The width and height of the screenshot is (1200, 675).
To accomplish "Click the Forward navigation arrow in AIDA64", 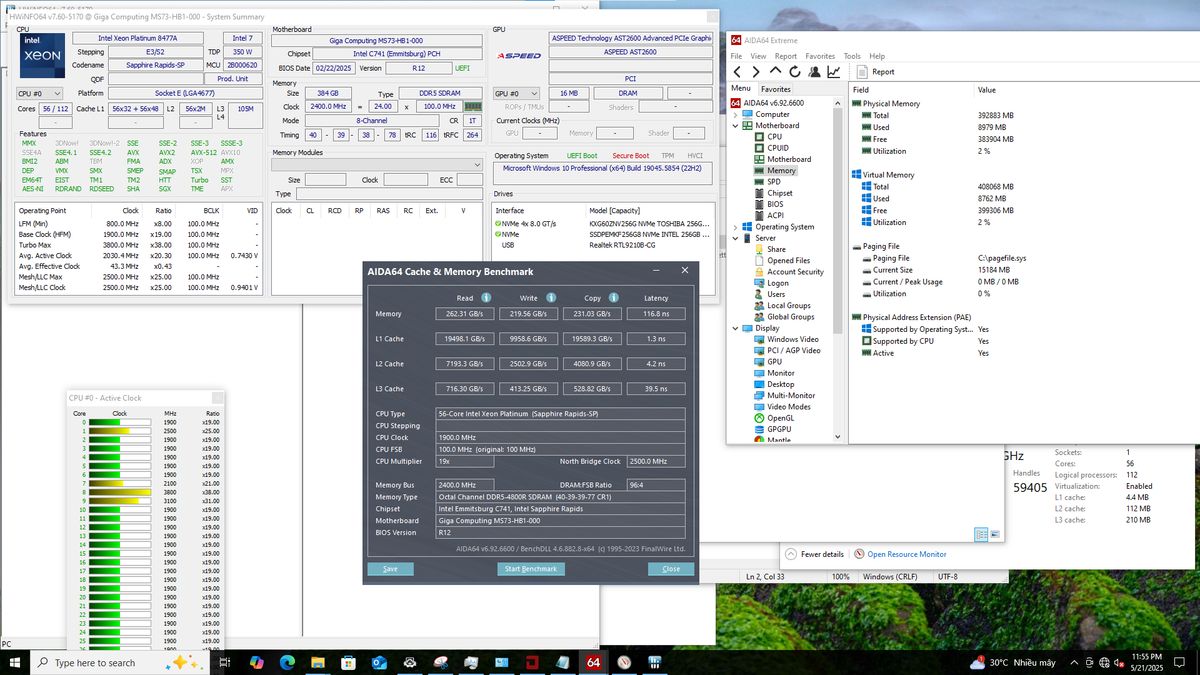I will point(757,71).
